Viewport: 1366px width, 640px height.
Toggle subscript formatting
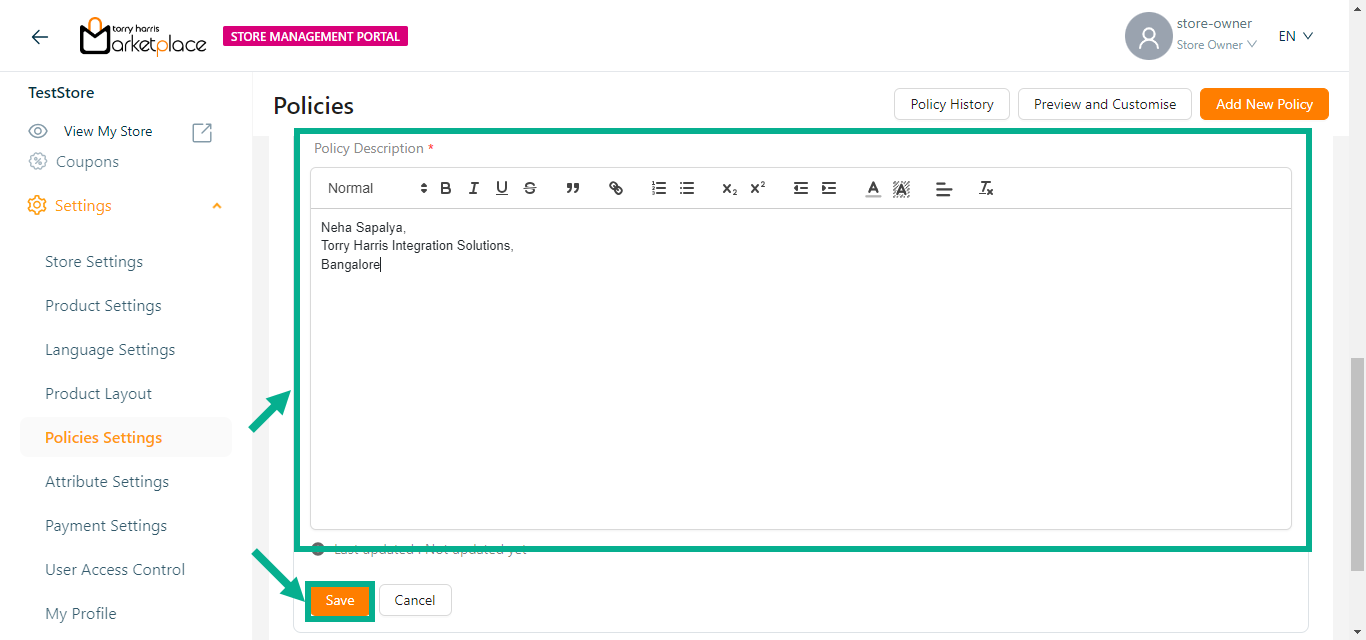click(x=730, y=188)
